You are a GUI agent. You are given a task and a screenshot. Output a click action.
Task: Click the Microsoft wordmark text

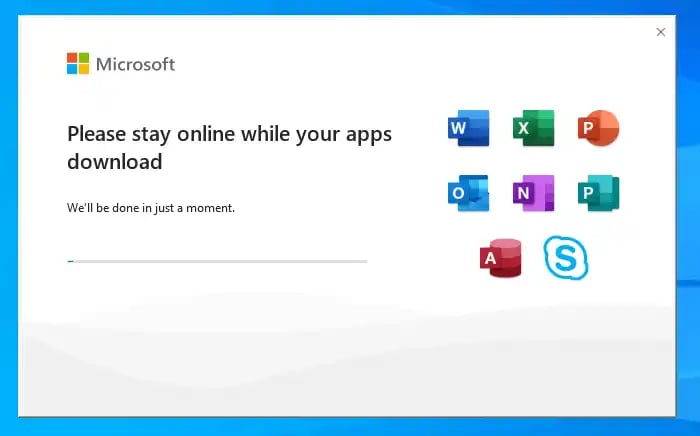[135, 64]
